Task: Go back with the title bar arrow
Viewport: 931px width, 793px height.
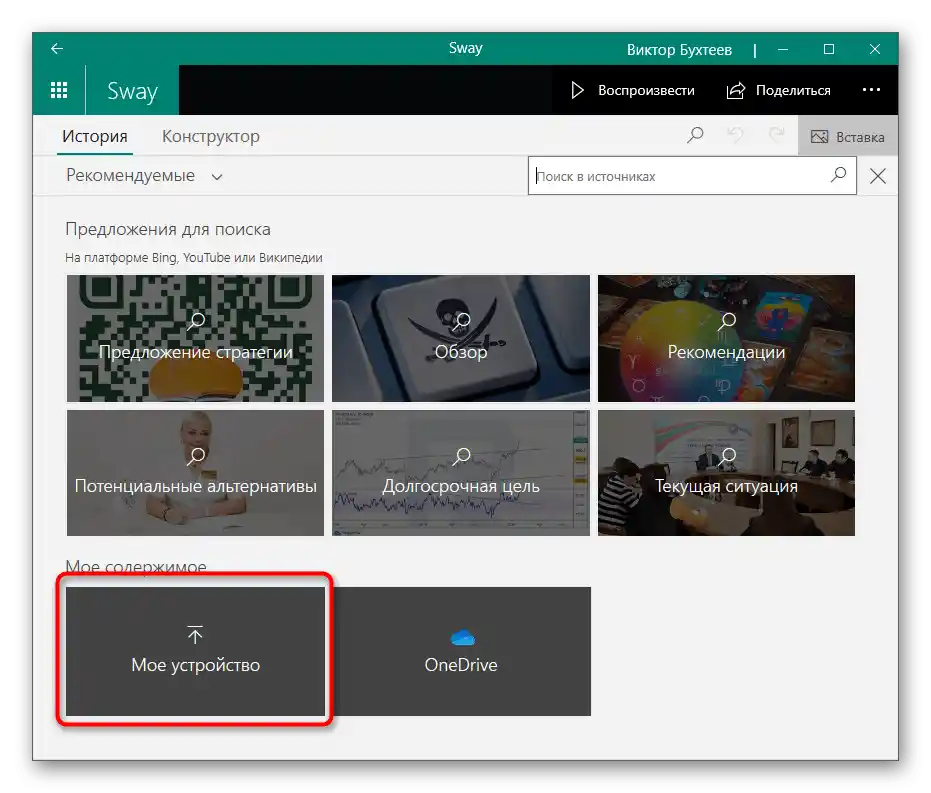Action: click(x=57, y=49)
